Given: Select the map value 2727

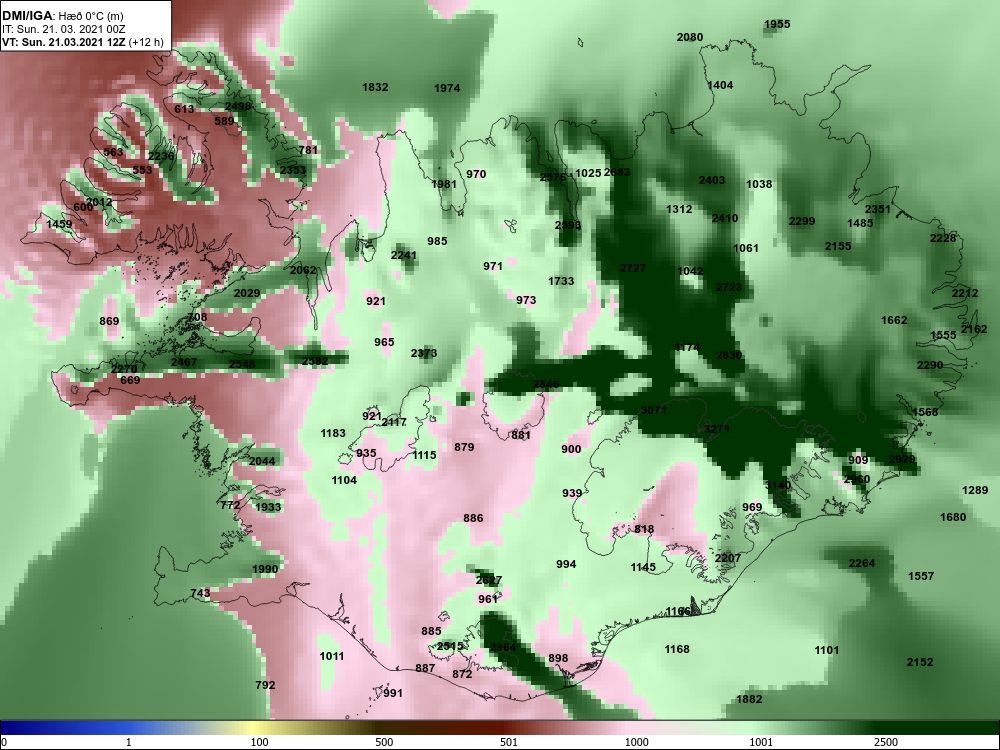Looking at the screenshot, I should pos(633,268).
